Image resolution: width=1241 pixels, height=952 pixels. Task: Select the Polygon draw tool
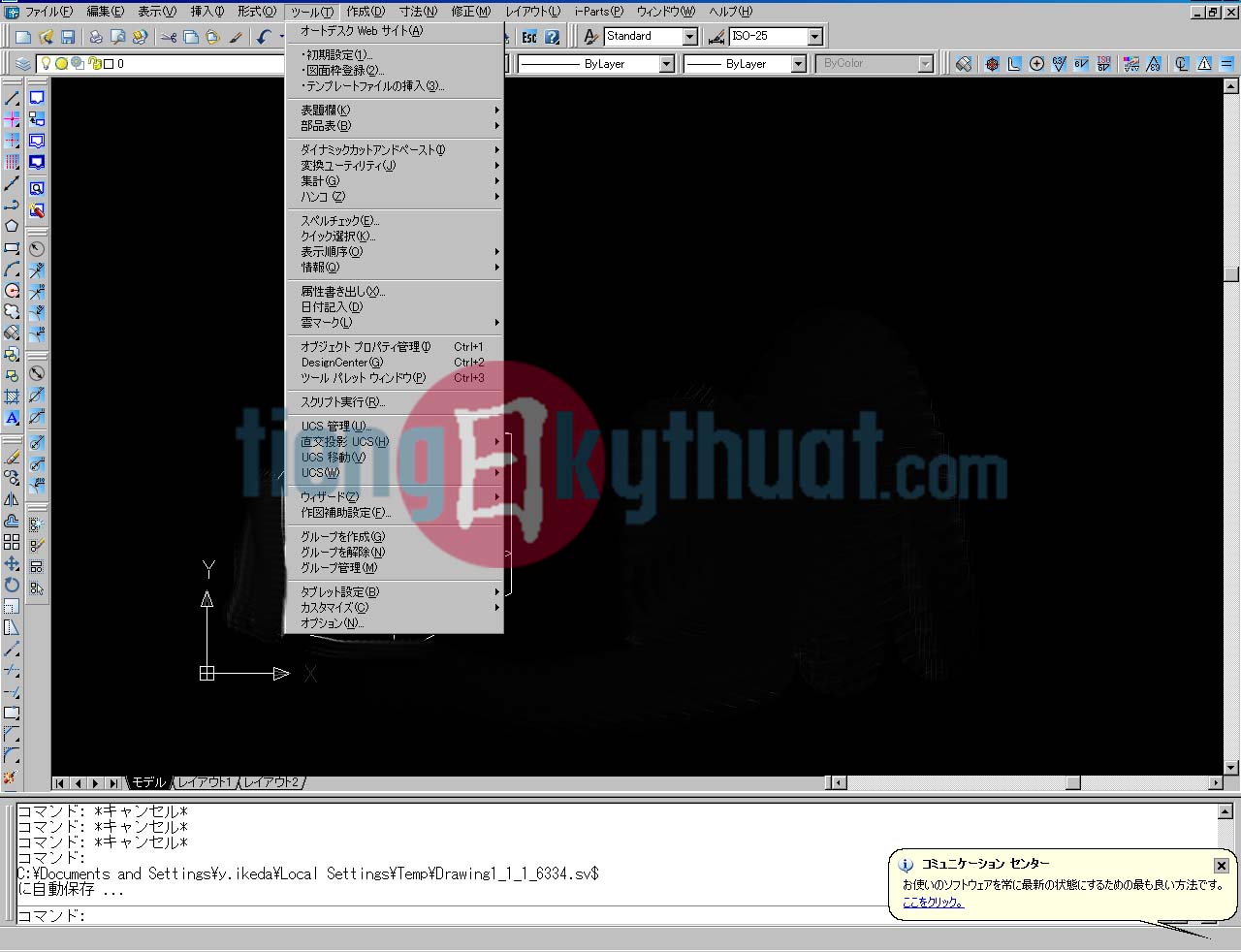point(12,226)
